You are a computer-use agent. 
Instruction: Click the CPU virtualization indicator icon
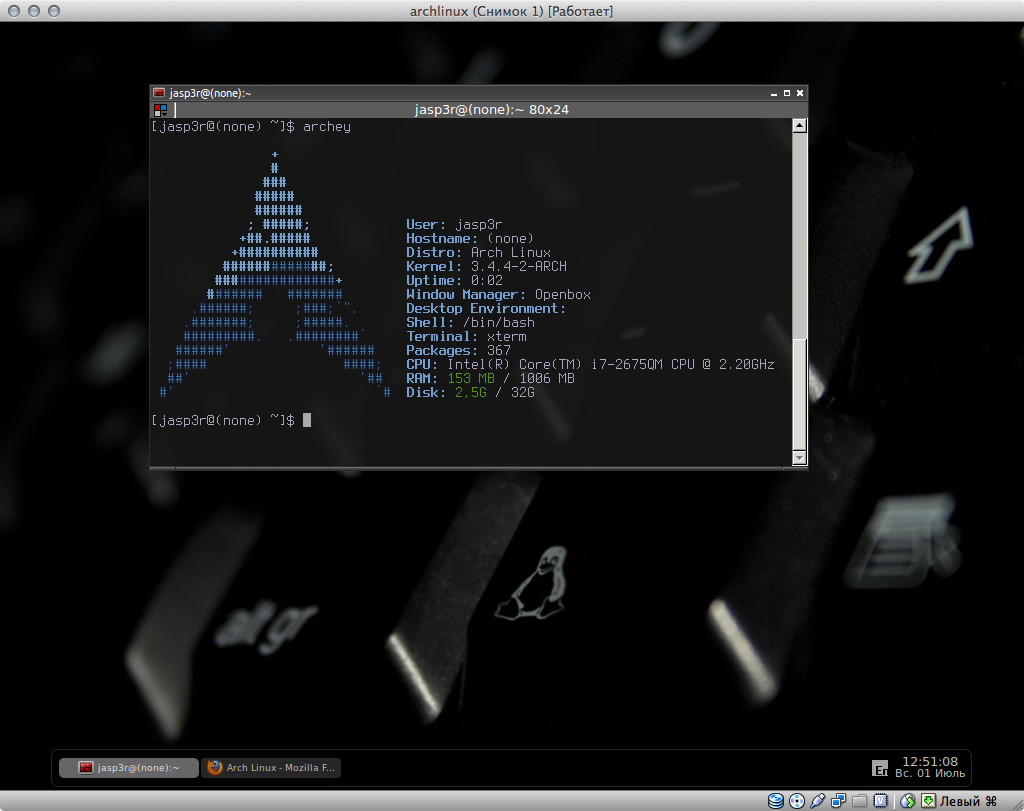pyautogui.click(x=881, y=801)
